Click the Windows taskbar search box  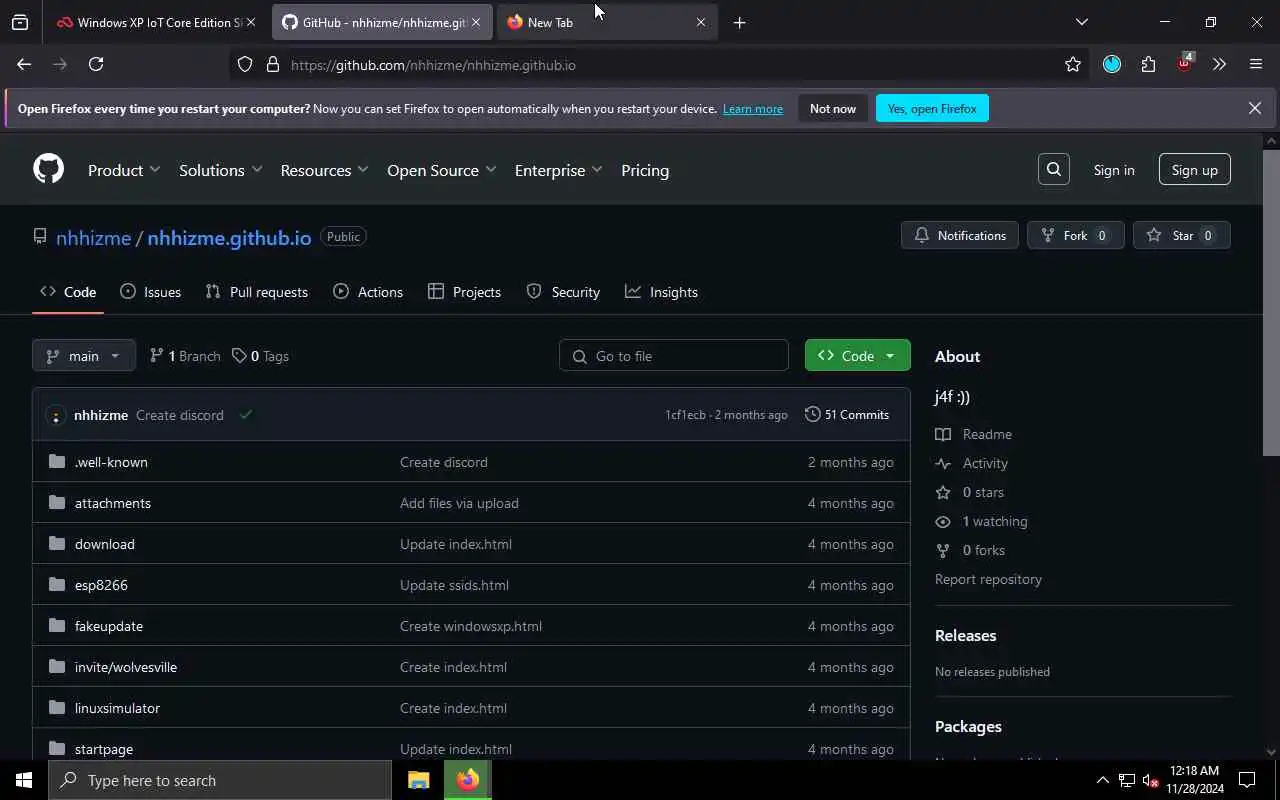click(x=220, y=780)
